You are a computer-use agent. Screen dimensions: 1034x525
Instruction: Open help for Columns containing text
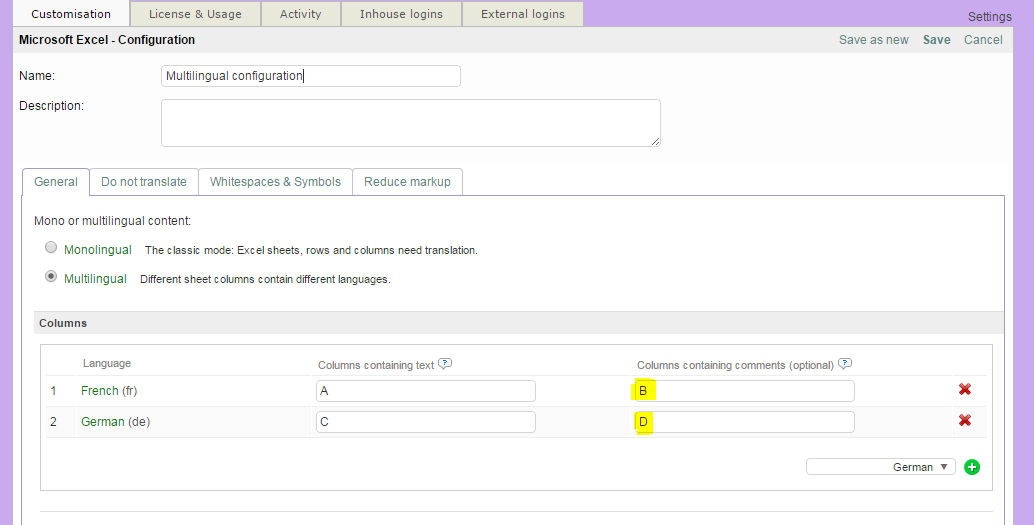pos(445,363)
